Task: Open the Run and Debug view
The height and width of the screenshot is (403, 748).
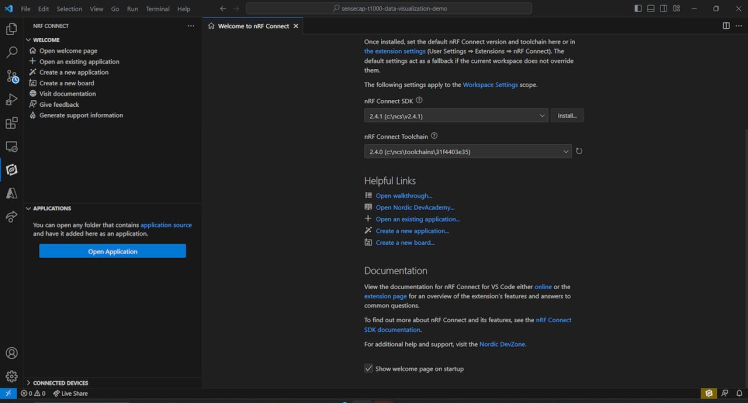Action: coord(12,99)
